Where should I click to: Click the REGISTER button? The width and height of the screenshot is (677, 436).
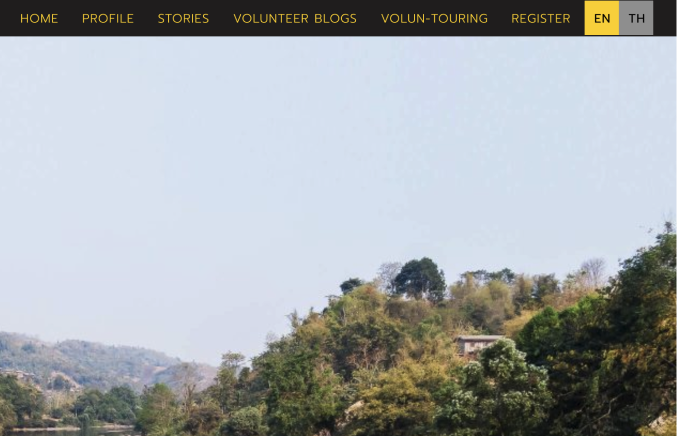(541, 19)
